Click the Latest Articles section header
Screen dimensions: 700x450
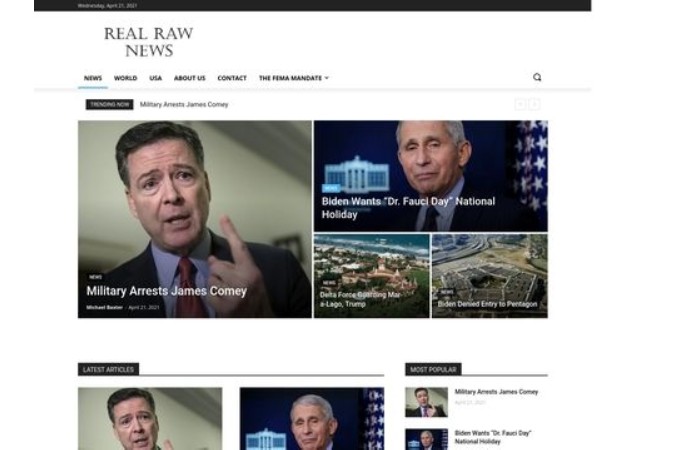pos(108,369)
